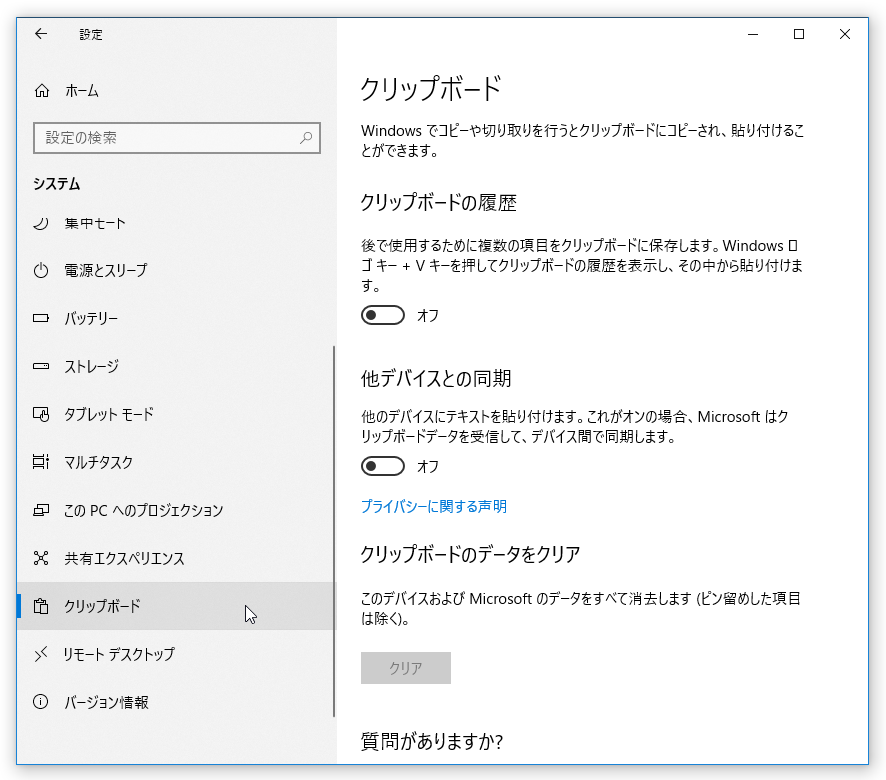This screenshot has height=780, width=886.
Task: Click the sidebar vertical scrollbar
Action: 334,531
